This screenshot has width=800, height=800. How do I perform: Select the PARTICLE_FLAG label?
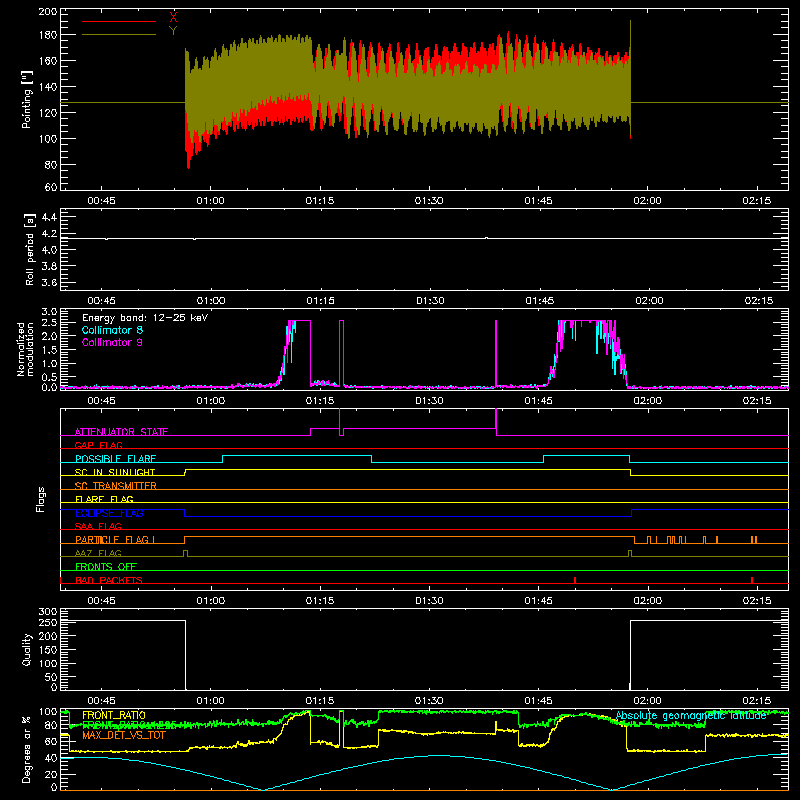pos(115,539)
